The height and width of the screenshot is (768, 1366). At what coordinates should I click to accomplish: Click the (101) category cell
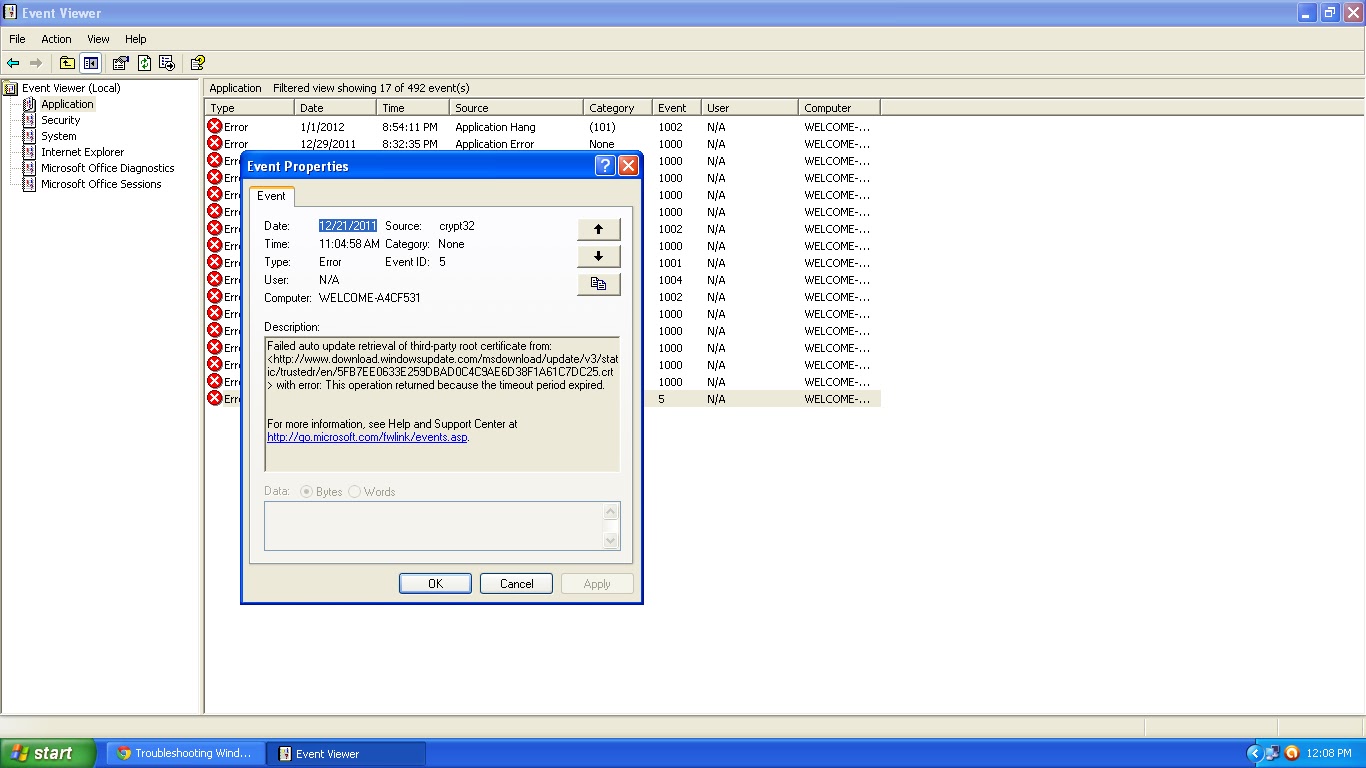pos(603,127)
